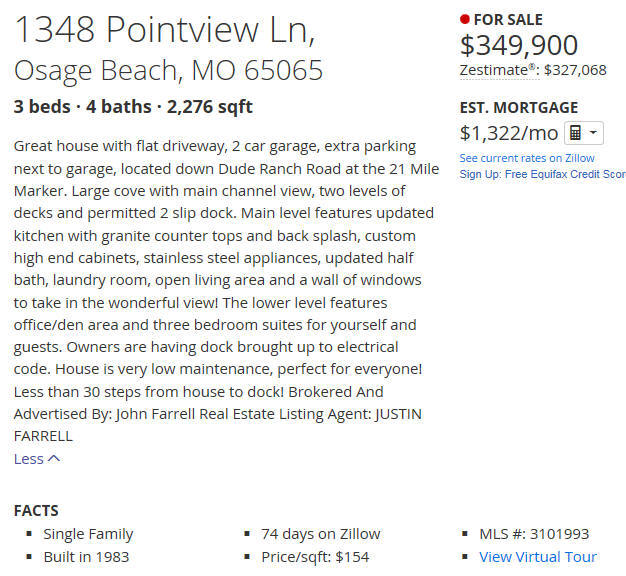Click the Osage Beach, MO 65065 line
This screenshot has width=626, height=576.
pos(168,70)
